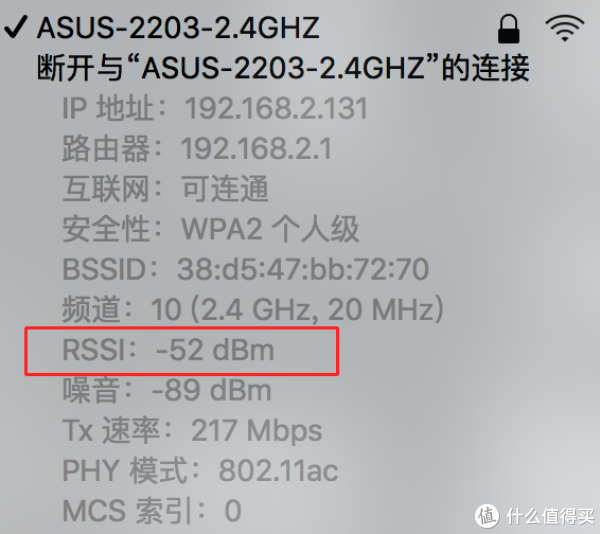Click the 安全性 WPA2 个人级 row

coord(211,229)
